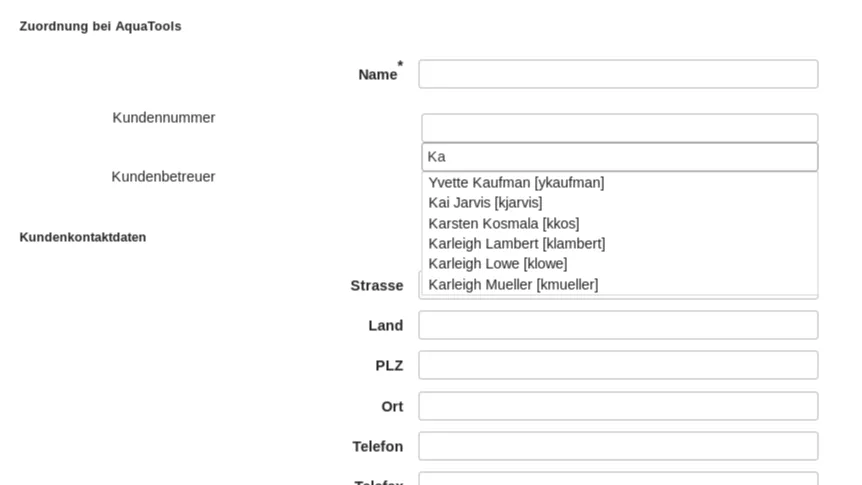Click the Telefon label text

[377, 446]
